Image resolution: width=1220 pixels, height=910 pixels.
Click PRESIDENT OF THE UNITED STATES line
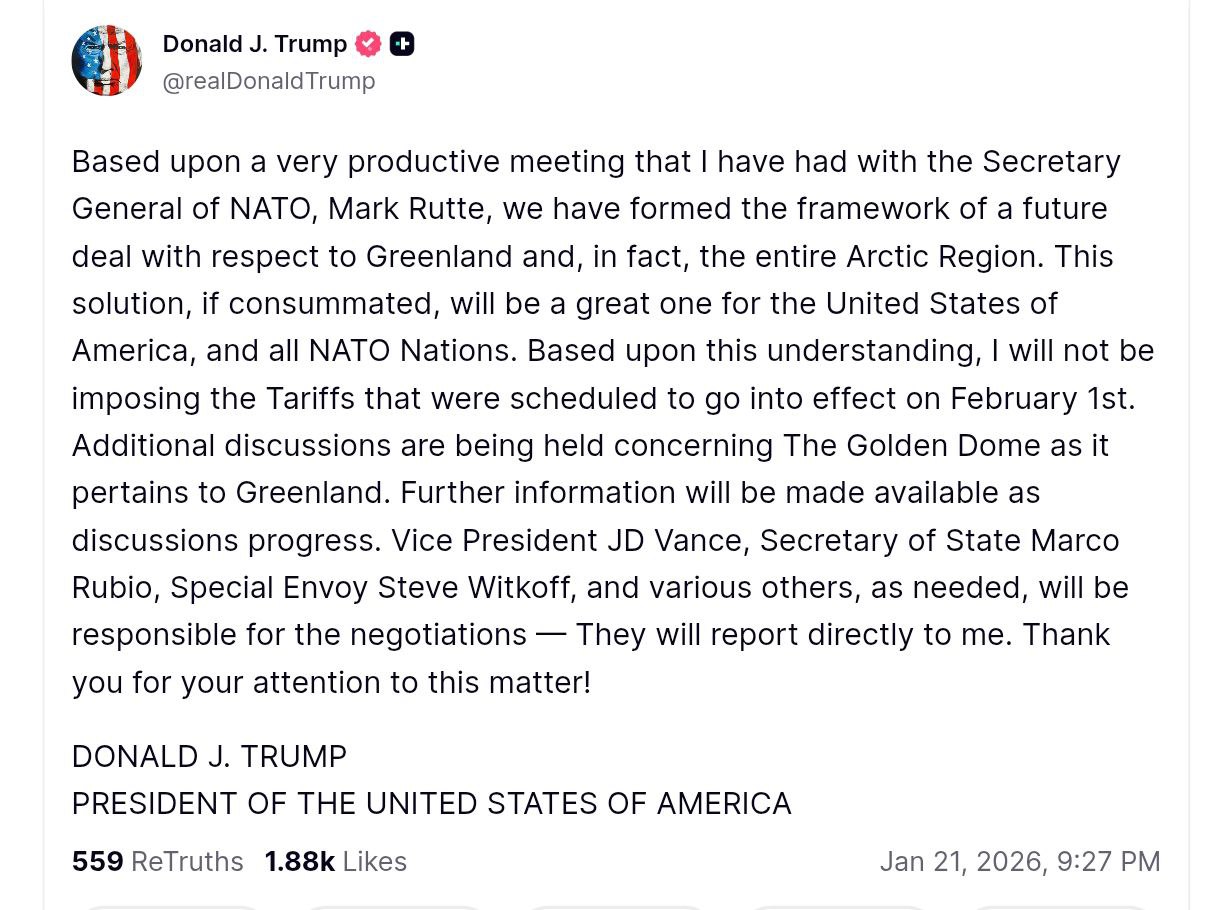431,803
